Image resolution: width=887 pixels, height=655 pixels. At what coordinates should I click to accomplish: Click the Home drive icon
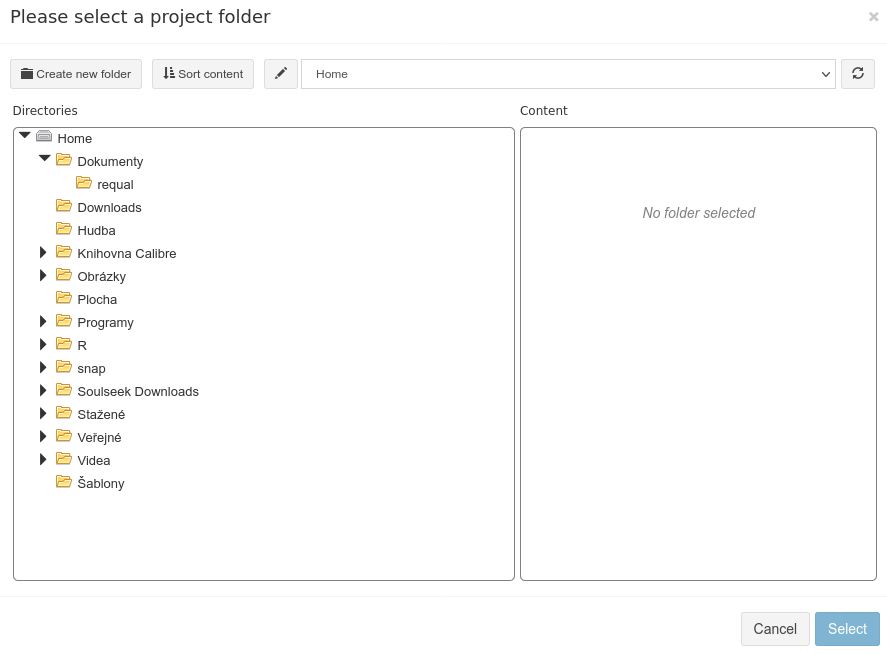pos(44,136)
